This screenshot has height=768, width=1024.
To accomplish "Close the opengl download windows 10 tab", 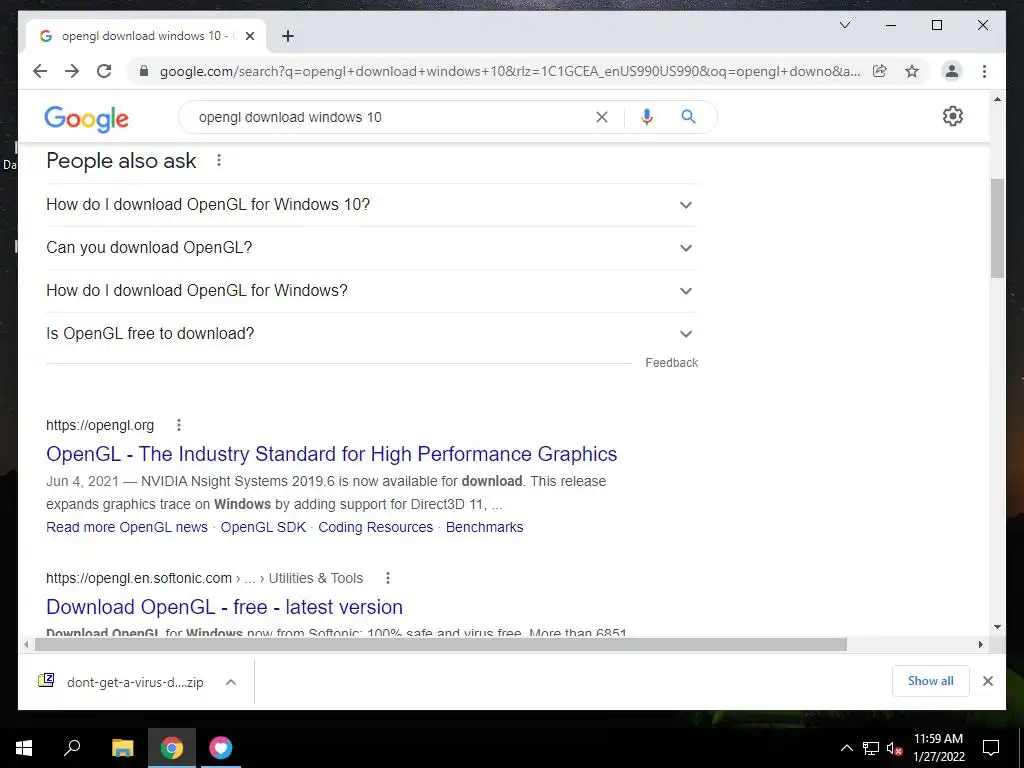I will click(x=249, y=36).
